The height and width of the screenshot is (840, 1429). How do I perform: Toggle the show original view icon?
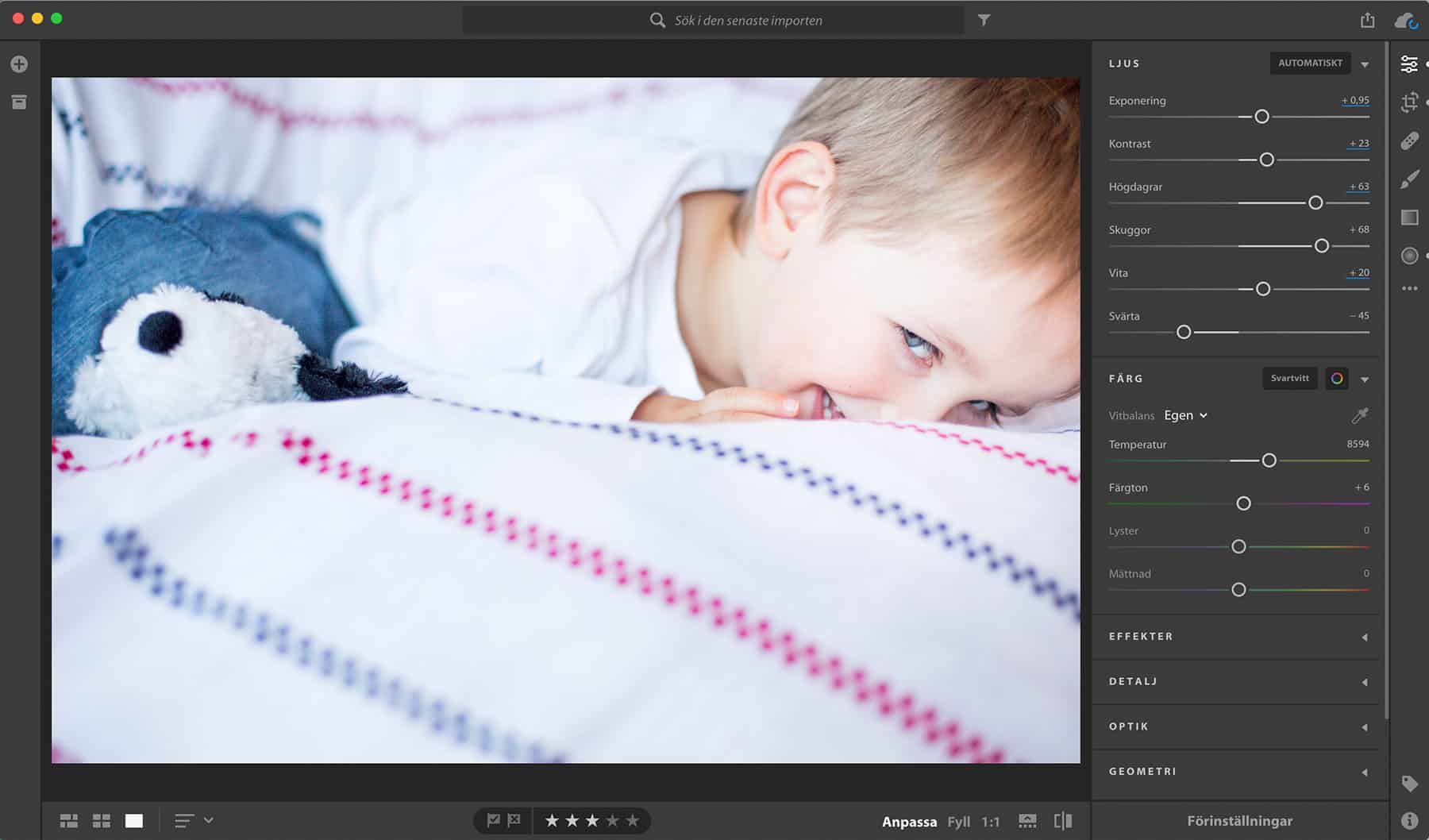[1062, 821]
